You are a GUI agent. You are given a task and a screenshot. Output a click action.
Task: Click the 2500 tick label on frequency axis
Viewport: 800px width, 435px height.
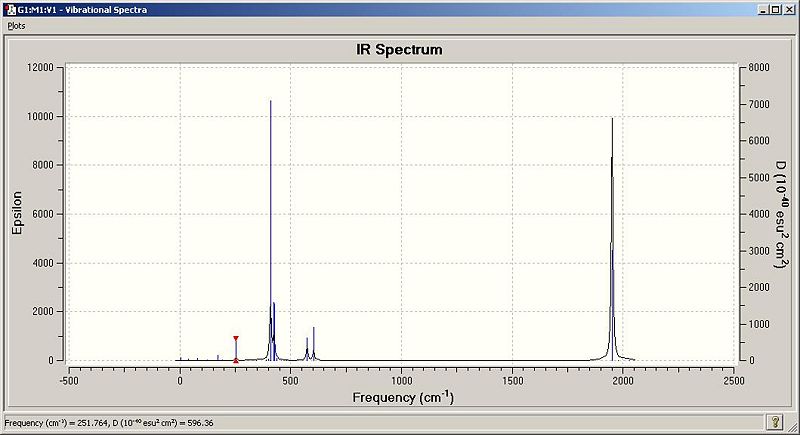(734, 381)
